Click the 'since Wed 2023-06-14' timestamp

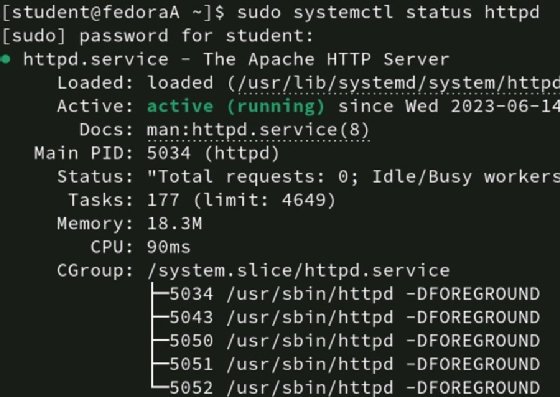click(x=449, y=106)
